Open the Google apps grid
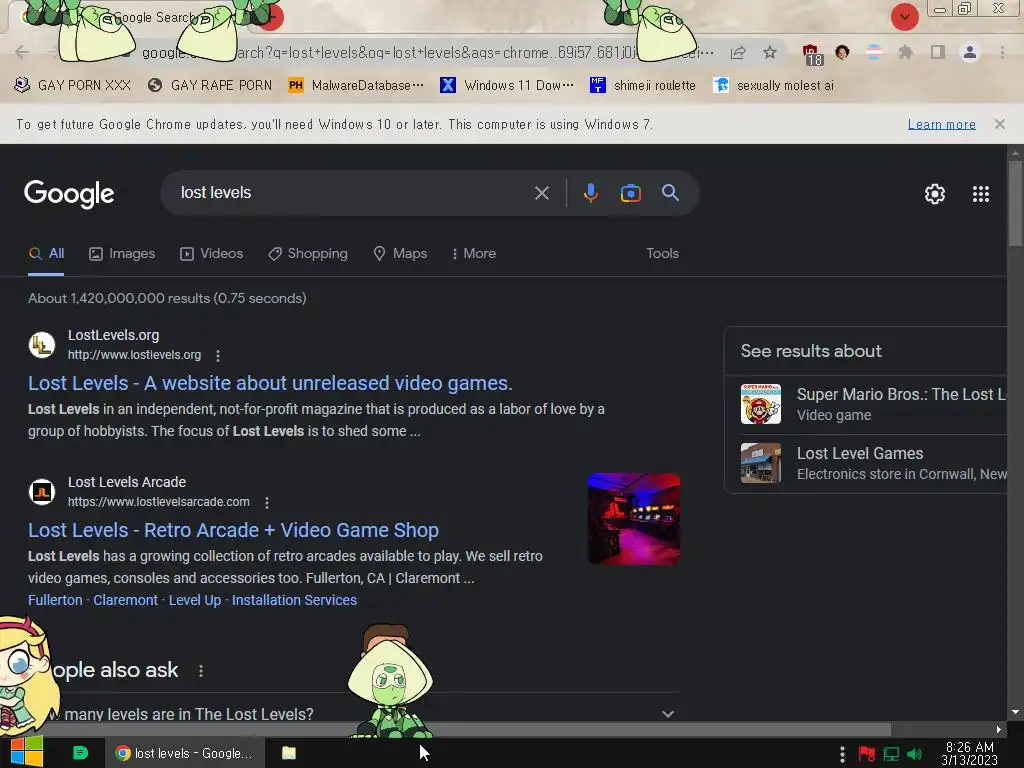The height and width of the screenshot is (768, 1024). (x=980, y=194)
